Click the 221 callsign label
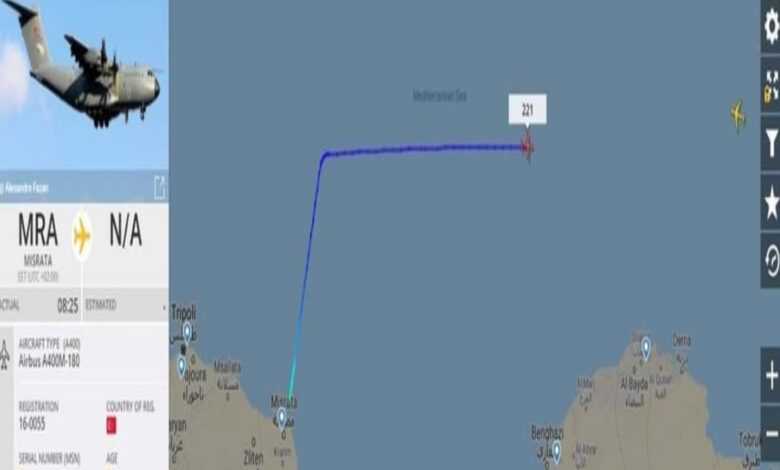The image size is (780, 470). click(x=527, y=109)
